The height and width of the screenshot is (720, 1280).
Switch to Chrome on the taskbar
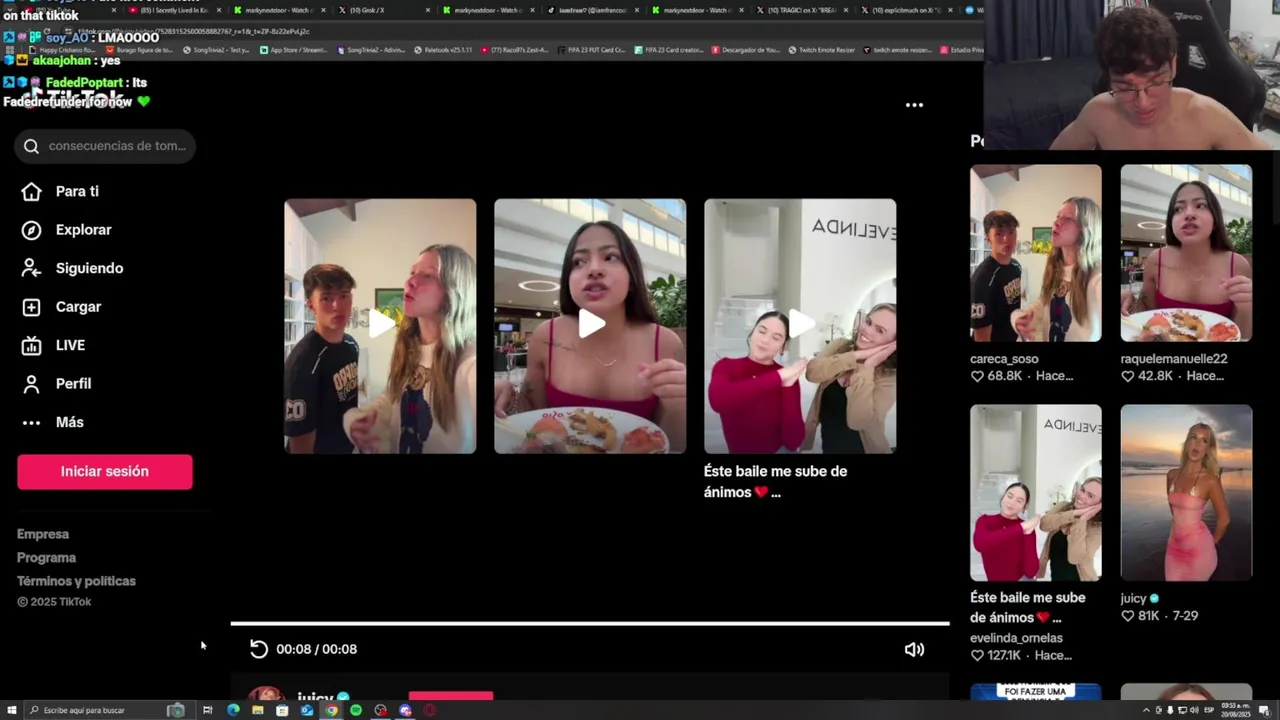[331, 710]
